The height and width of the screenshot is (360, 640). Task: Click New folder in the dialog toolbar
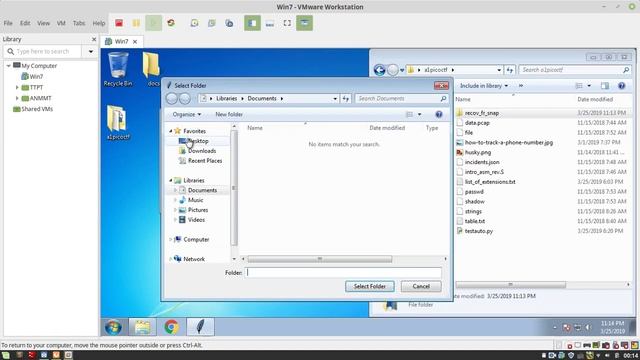pos(229,114)
